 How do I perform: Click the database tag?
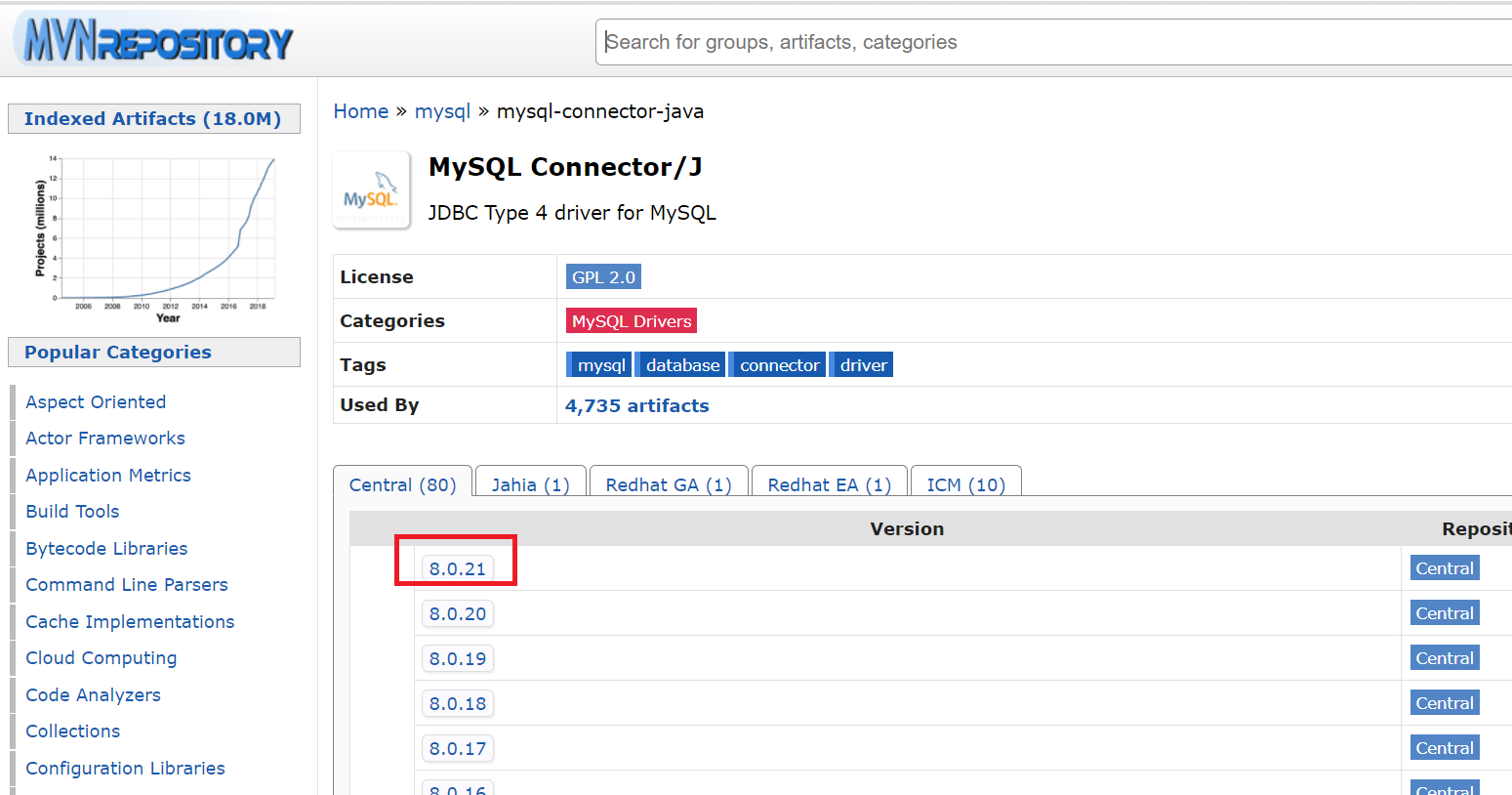[x=680, y=365]
